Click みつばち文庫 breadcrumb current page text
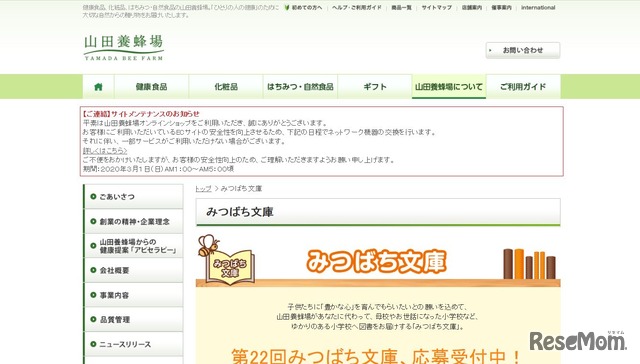Viewport: 640px width, 364px height. (241, 189)
